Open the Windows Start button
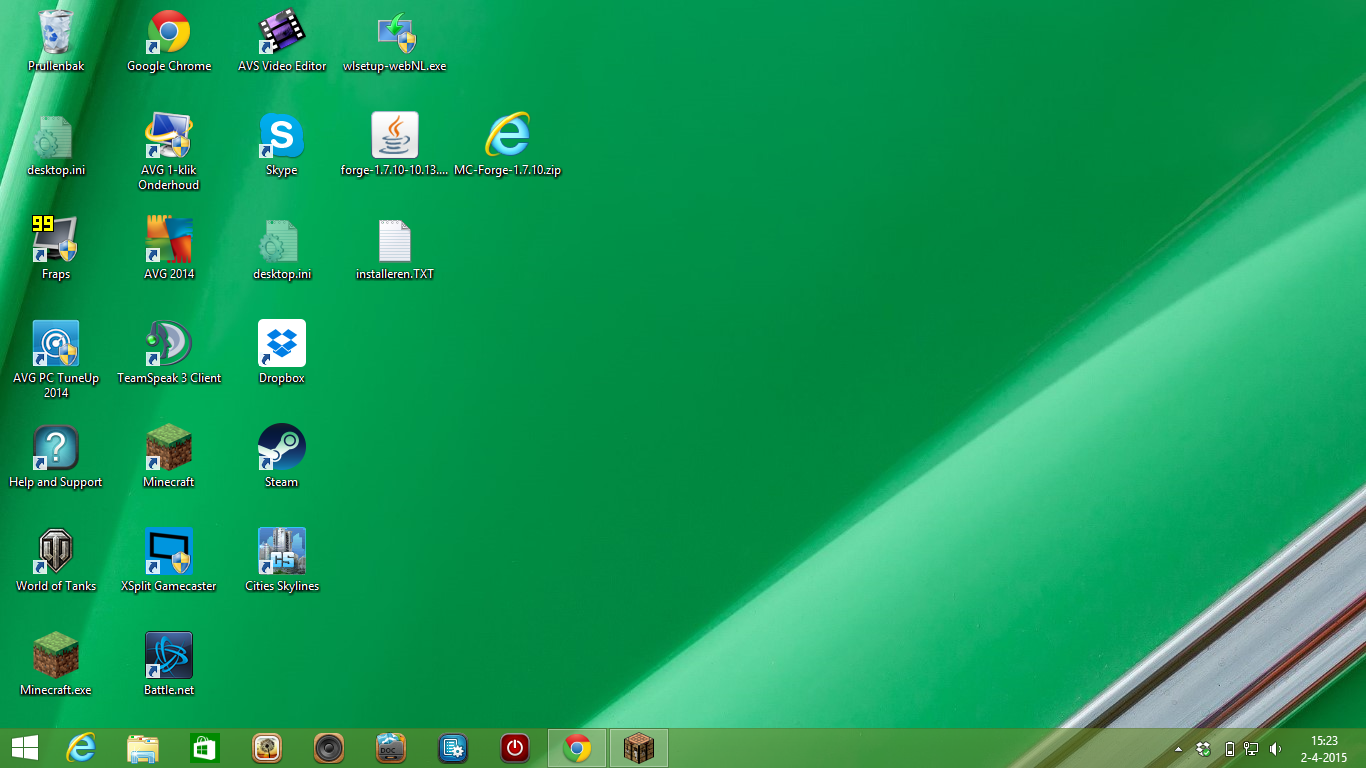Screen dimensions: 1366x768 (x=25, y=748)
